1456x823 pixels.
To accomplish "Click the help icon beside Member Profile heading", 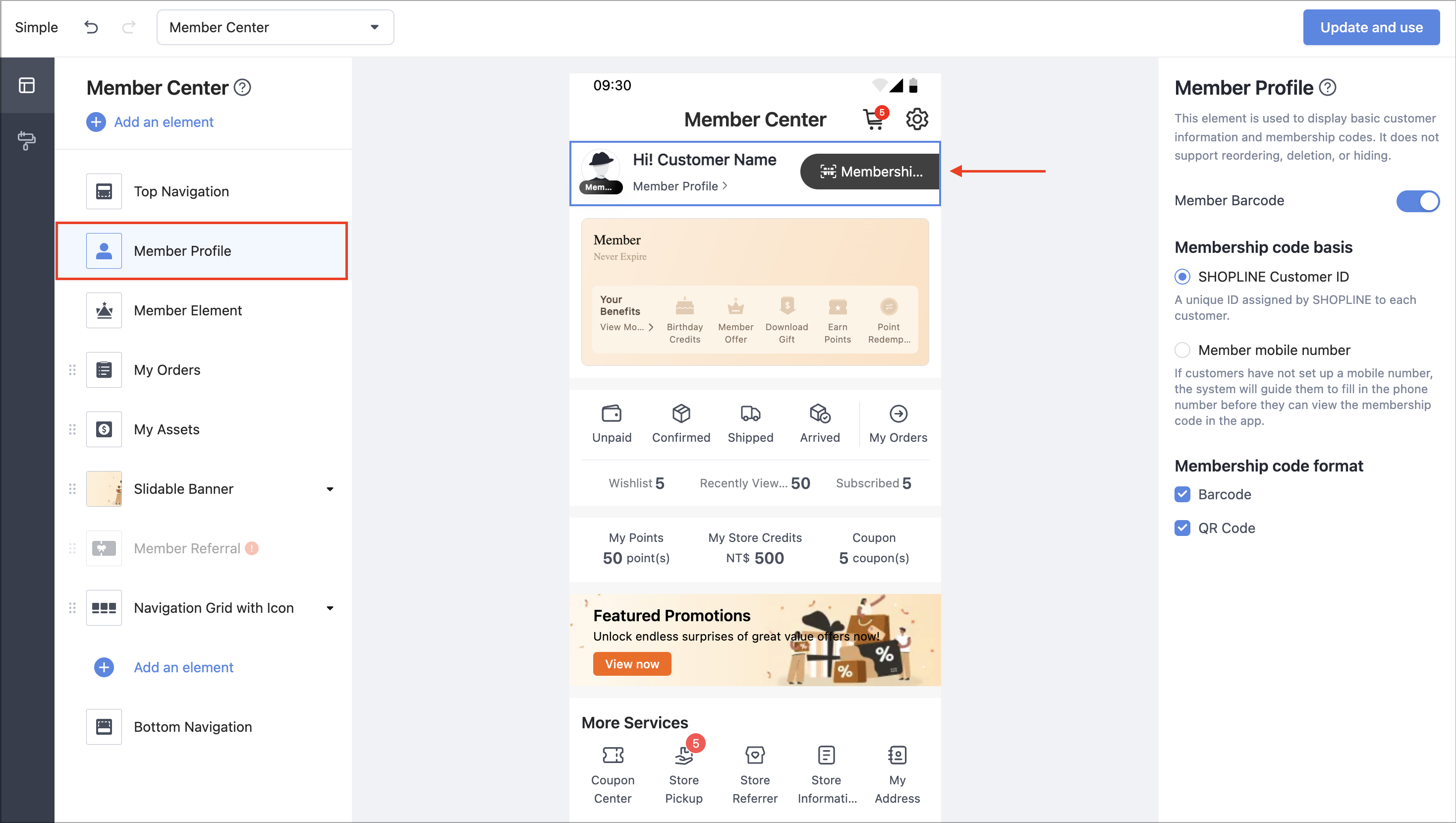I will point(1327,88).
